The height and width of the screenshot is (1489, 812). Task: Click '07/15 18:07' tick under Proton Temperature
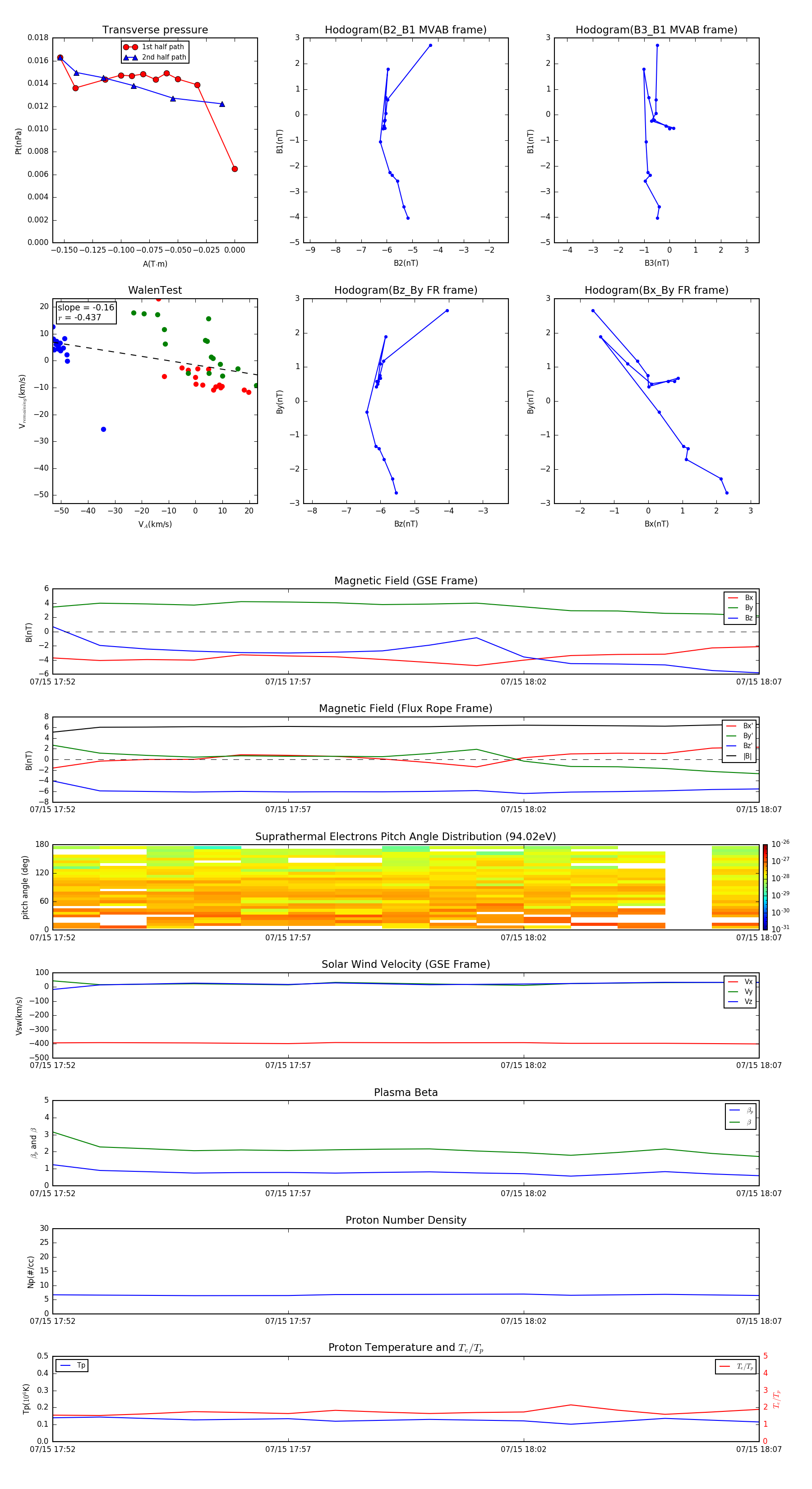(759, 1449)
